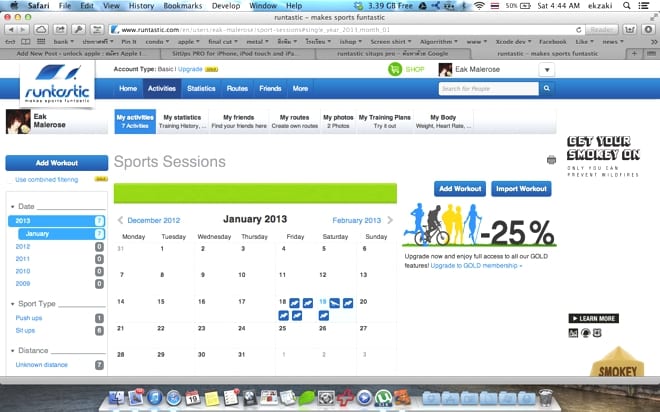Screen dimensions: 660x412
Task: Tick the Use combined filtering checkbox
Action: 10,180
